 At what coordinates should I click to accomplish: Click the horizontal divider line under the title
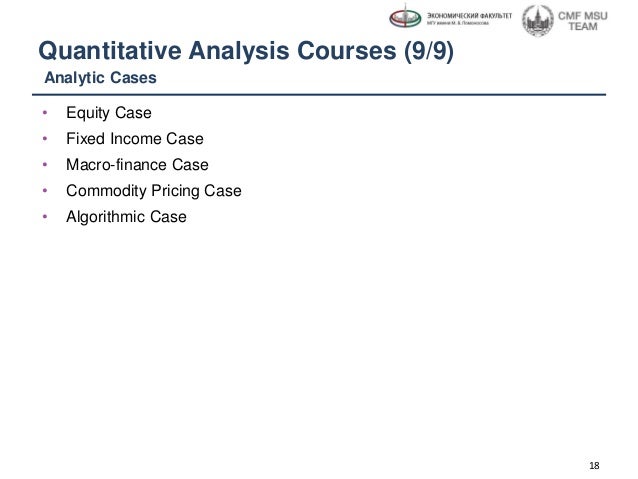pyautogui.click(x=319, y=95)
